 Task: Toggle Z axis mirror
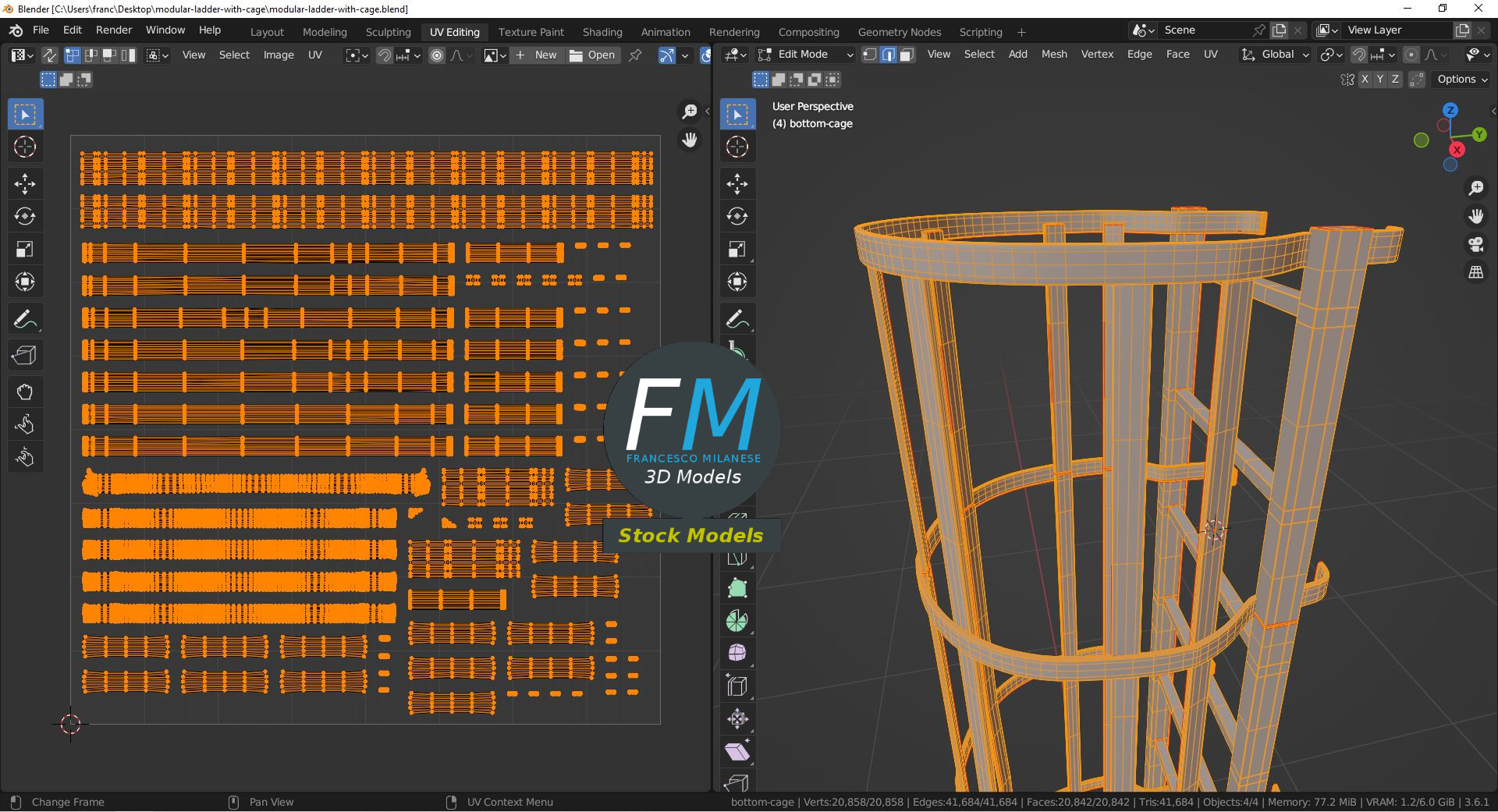1396,80
